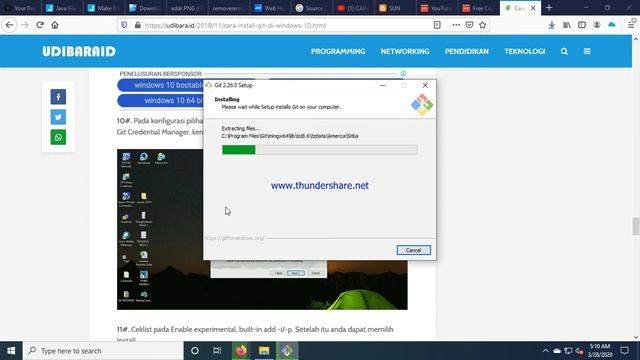This screenshot has width=640, height=360.
Task: Click Git installation progress bar
Action: coord(320,150)
